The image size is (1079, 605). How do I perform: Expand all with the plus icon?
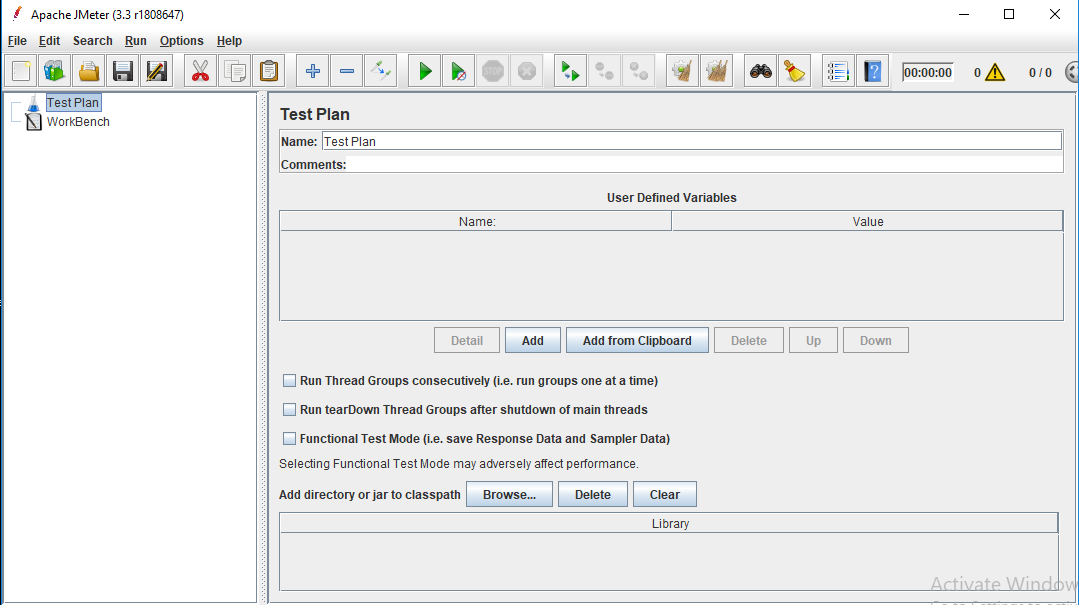click(x=312, y=71)
